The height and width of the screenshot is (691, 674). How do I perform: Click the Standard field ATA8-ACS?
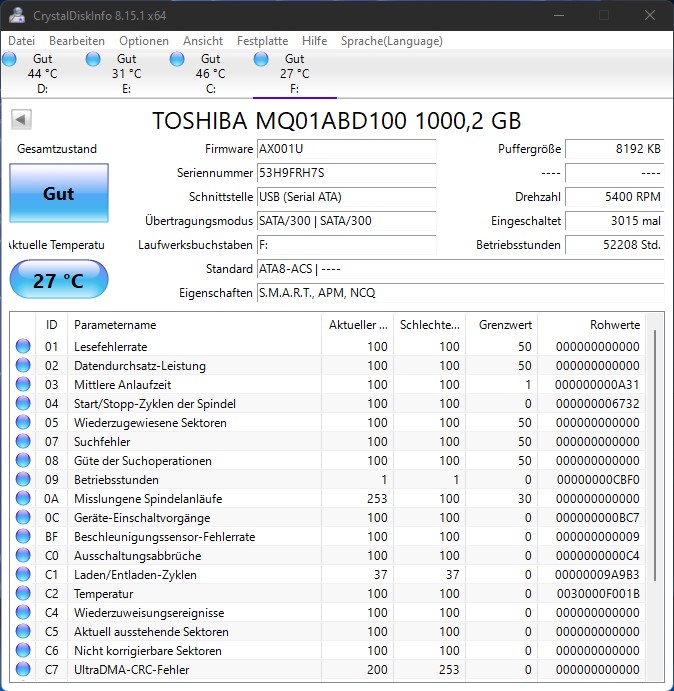[x=461, y=269]
